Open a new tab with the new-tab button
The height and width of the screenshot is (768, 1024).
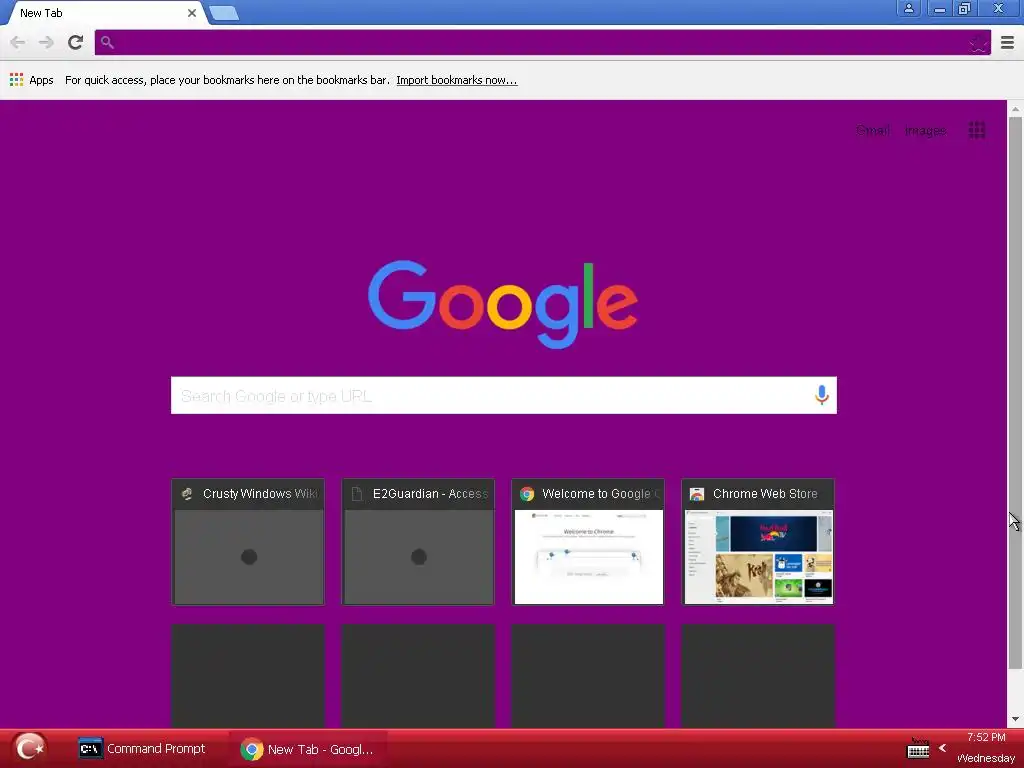point(224,13)
